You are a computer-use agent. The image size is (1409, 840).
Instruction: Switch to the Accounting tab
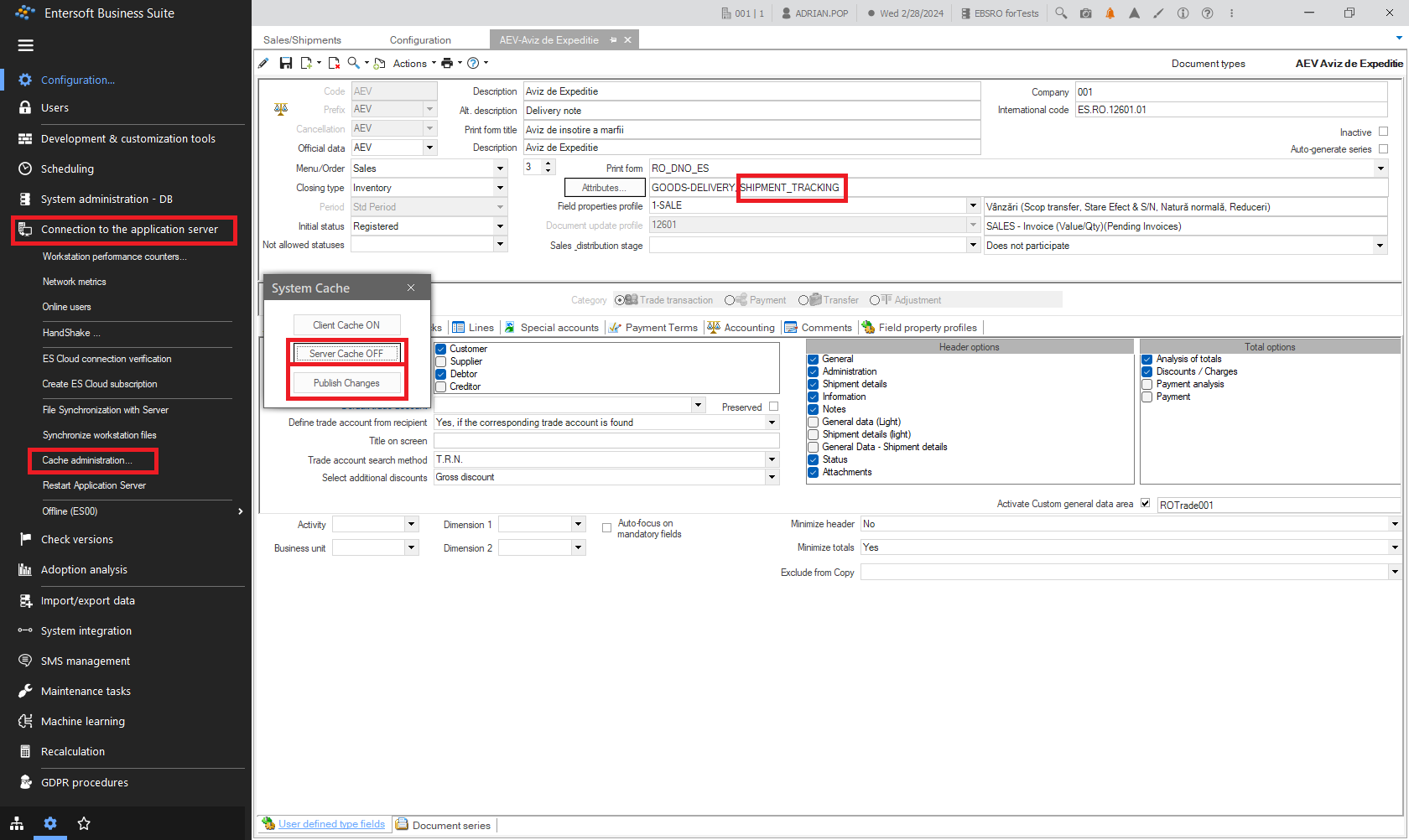pyautogui.click(x=741, y=328)
